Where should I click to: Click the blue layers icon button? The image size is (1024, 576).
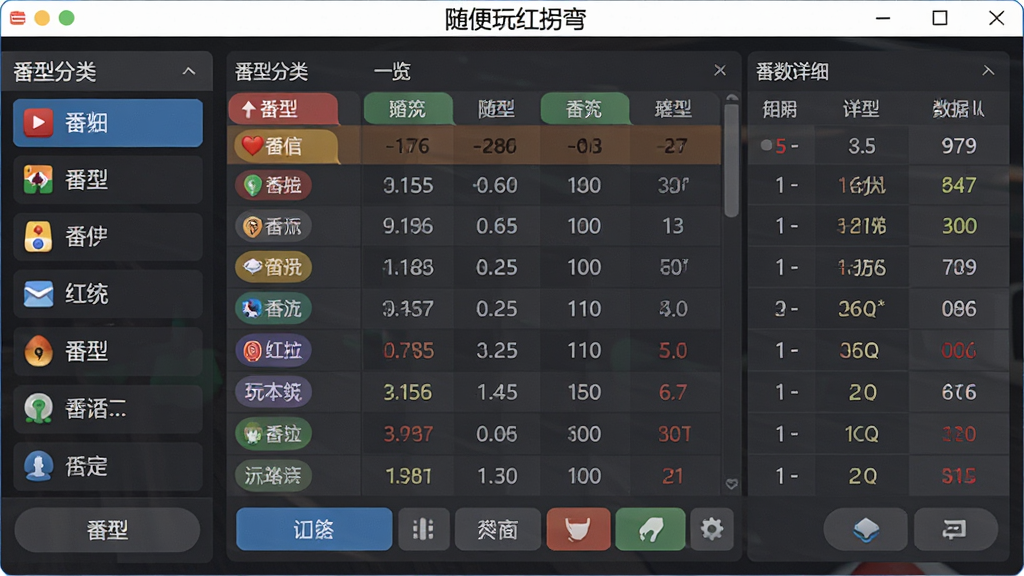[x=865, y=529]
